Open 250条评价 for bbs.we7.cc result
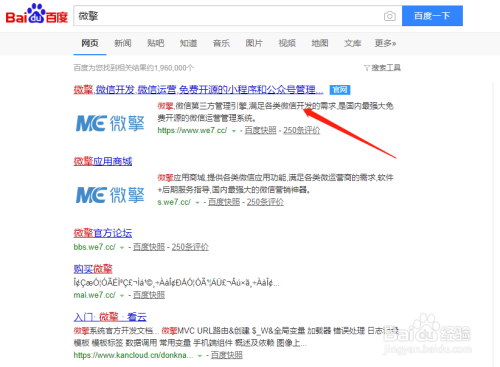 tap(190, 247)
